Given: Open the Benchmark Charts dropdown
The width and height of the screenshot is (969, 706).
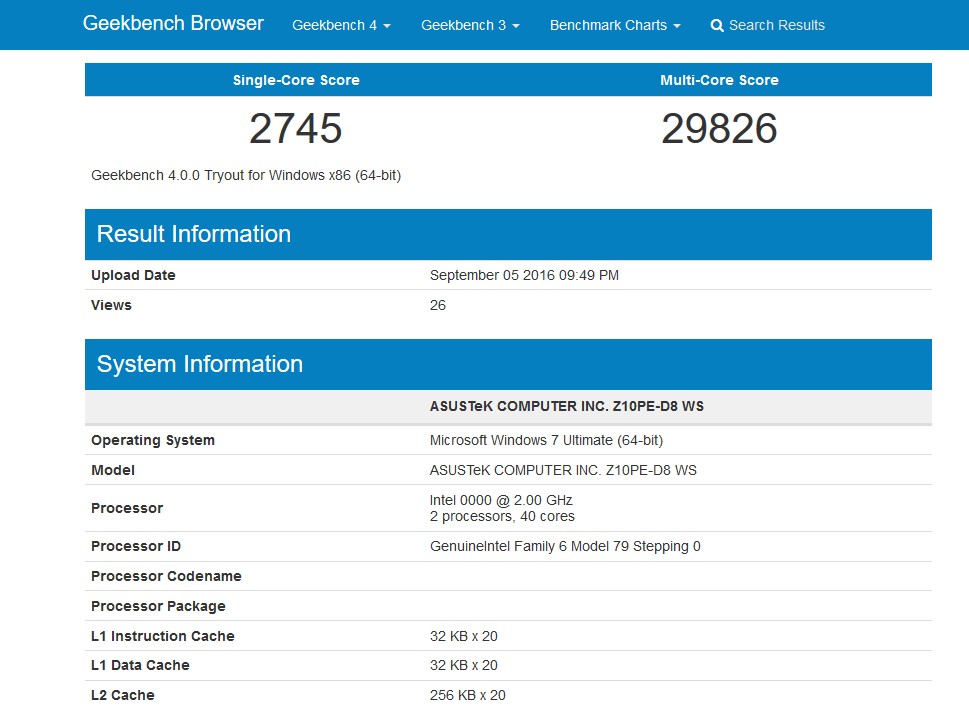Looking at the screenshot, I should click(615, 25).
